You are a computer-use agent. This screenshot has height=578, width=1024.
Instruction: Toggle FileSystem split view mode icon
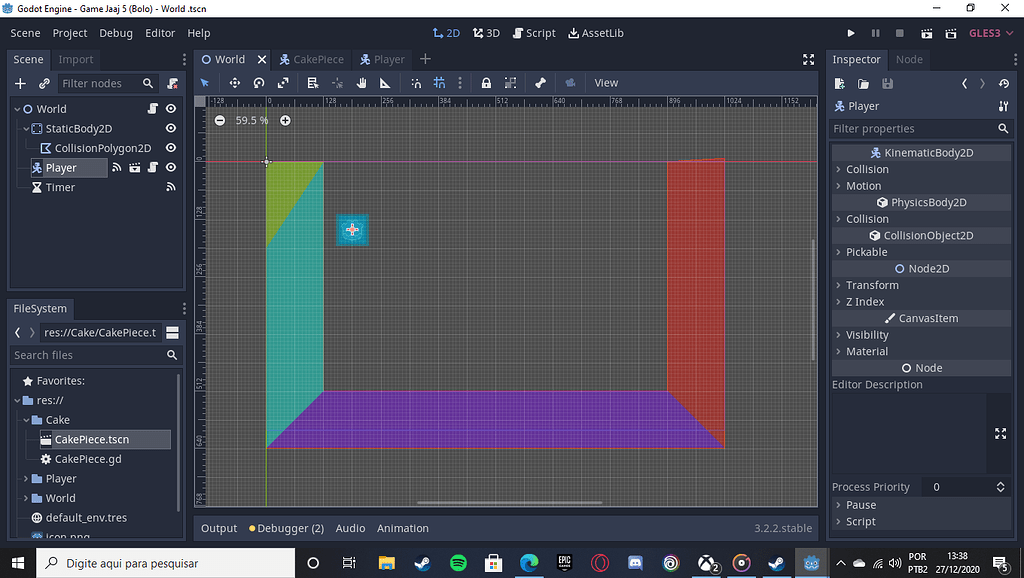pos(172,332)
